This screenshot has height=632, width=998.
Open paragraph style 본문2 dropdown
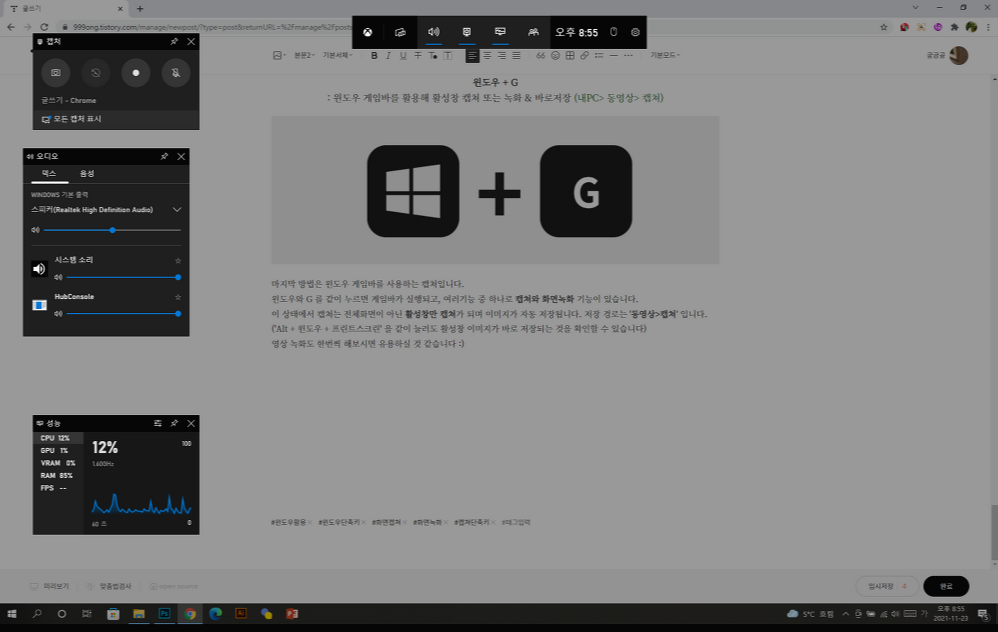304,55
